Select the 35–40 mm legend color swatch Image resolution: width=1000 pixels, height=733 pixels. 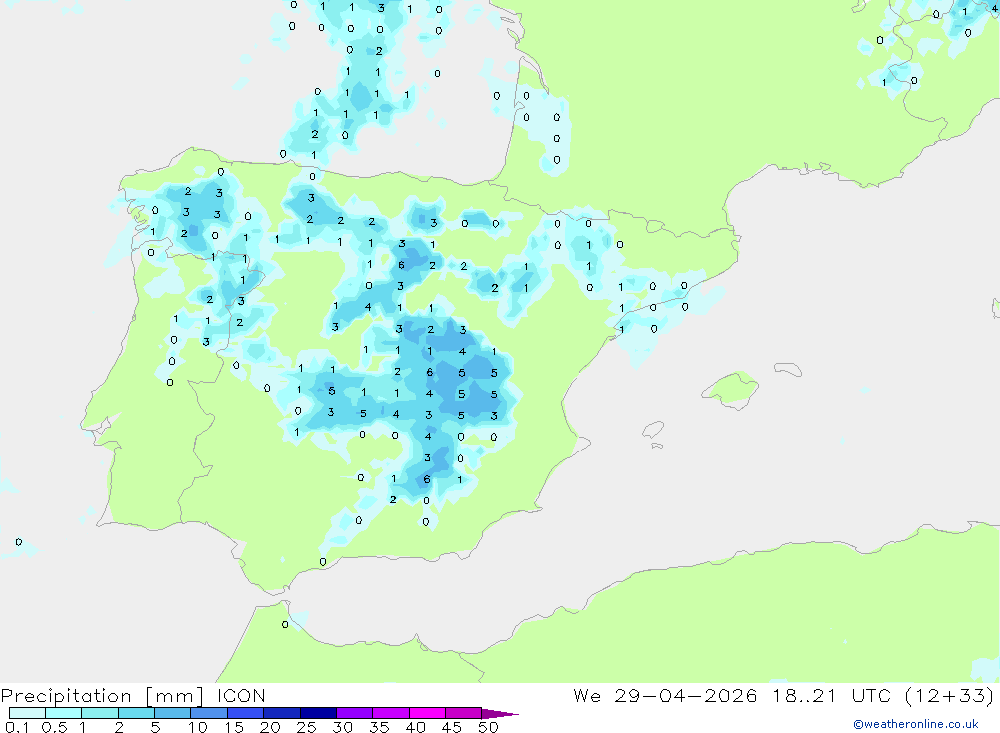[x=391, y=713]
